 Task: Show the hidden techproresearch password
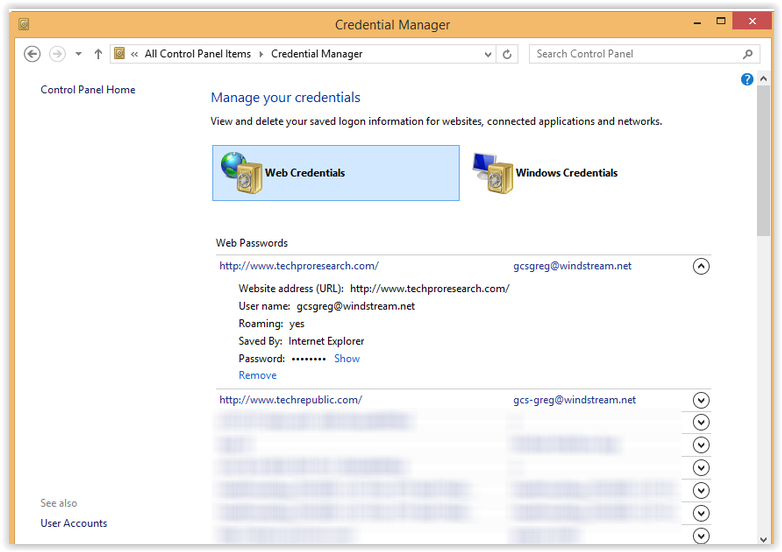point(347,358)
